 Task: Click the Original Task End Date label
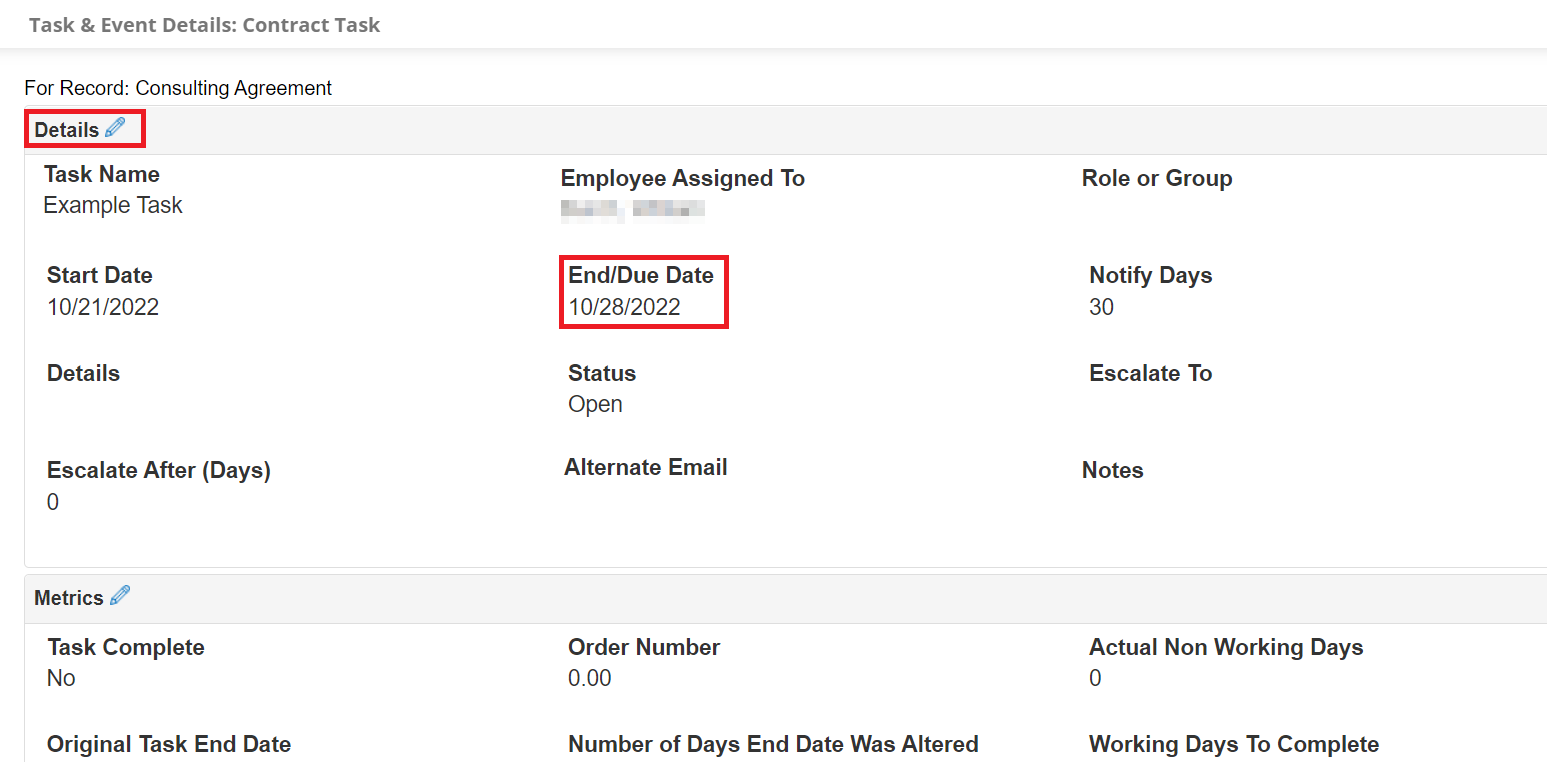click(169, 744)
